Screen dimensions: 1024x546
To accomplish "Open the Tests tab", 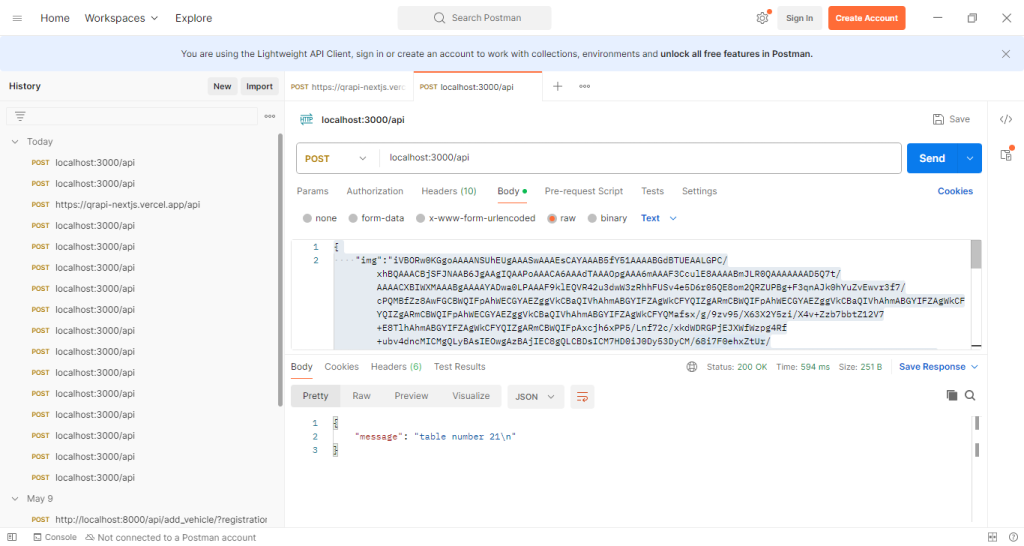I will click(x=652, y=191).
